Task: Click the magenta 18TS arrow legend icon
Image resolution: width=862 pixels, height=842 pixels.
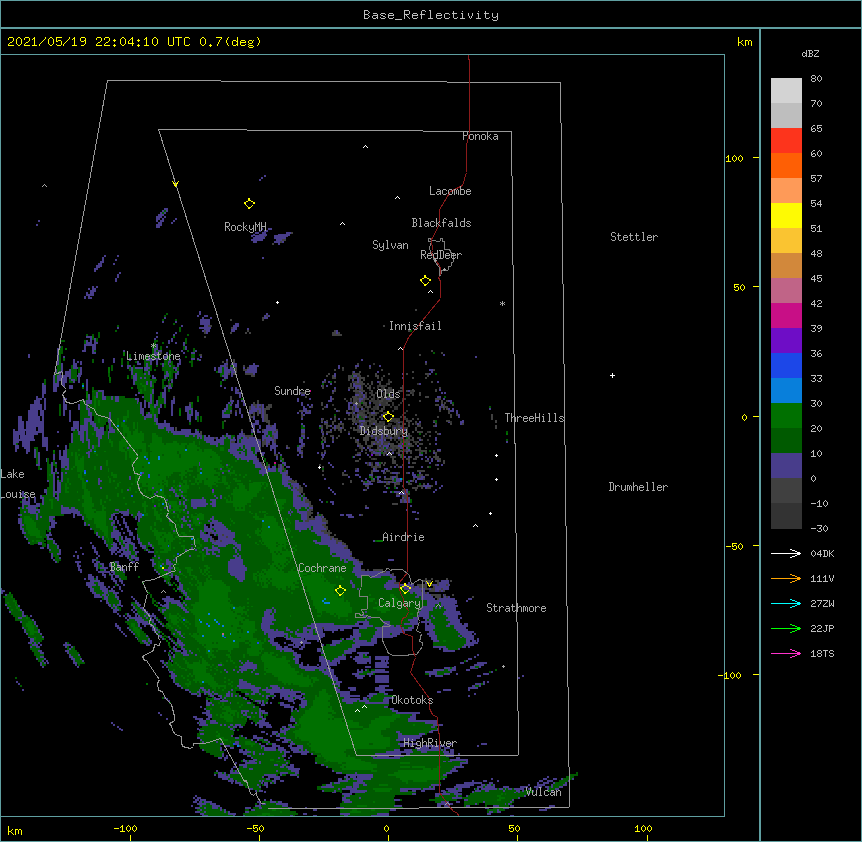Action: [786, 653]
